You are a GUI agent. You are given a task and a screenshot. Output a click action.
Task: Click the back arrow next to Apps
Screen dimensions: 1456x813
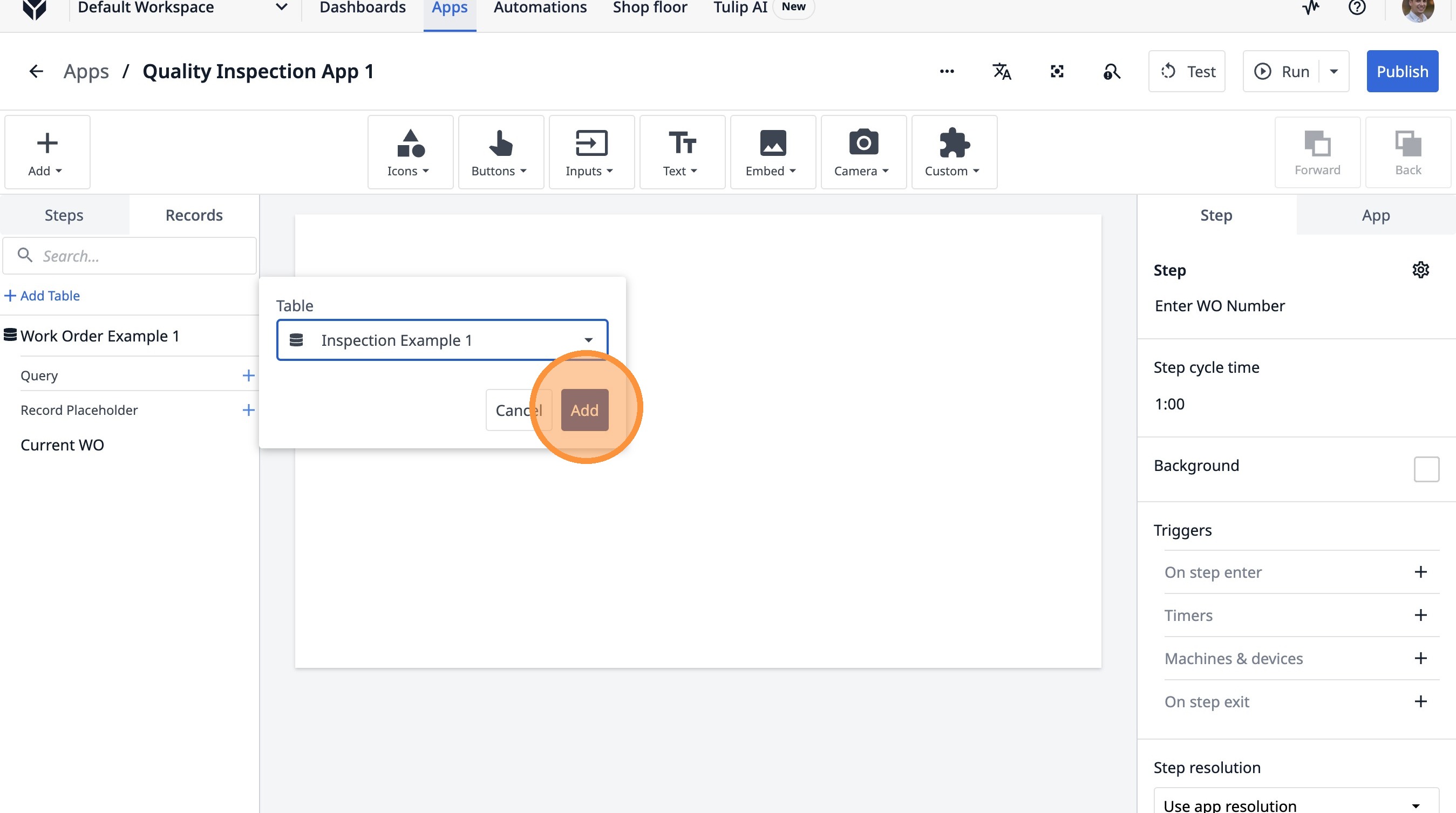click(x=36, y=71)
